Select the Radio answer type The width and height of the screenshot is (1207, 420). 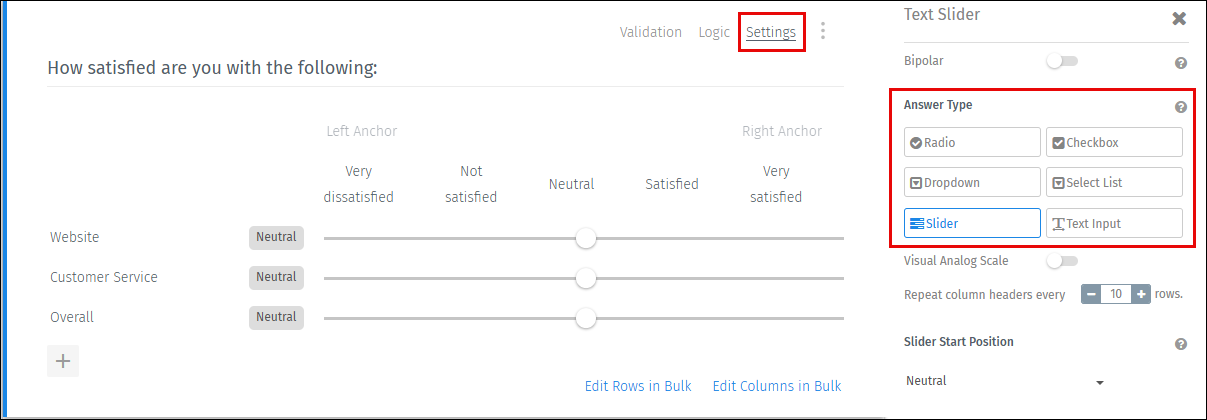click(x=972, y=143)
